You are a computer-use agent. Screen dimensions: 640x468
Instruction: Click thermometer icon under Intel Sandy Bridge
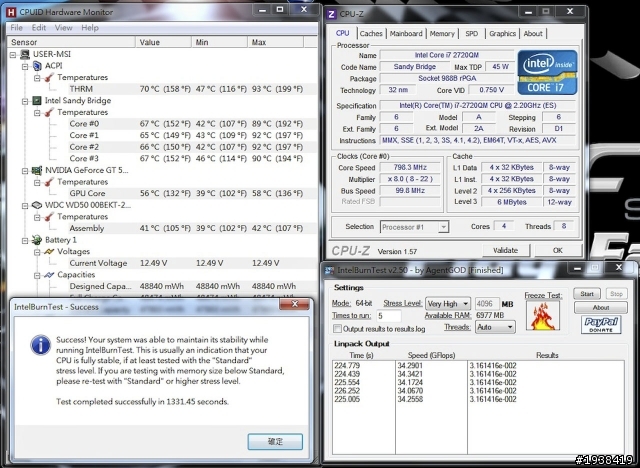click(49, 112)
